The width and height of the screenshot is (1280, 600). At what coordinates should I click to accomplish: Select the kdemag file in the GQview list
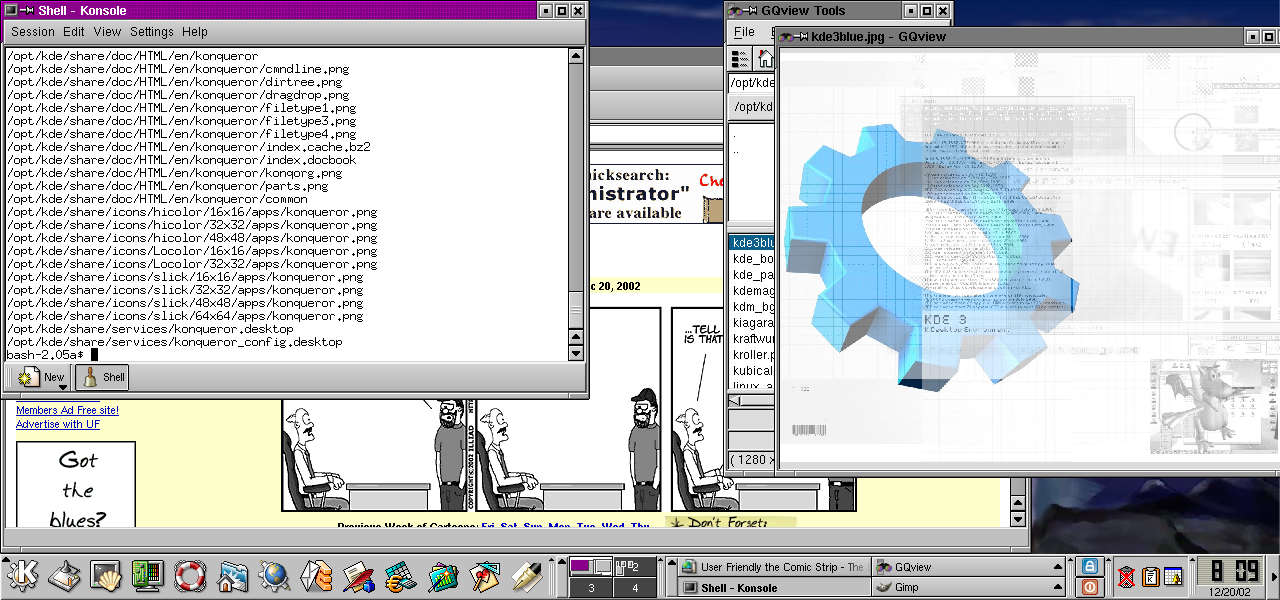point(753,290)
